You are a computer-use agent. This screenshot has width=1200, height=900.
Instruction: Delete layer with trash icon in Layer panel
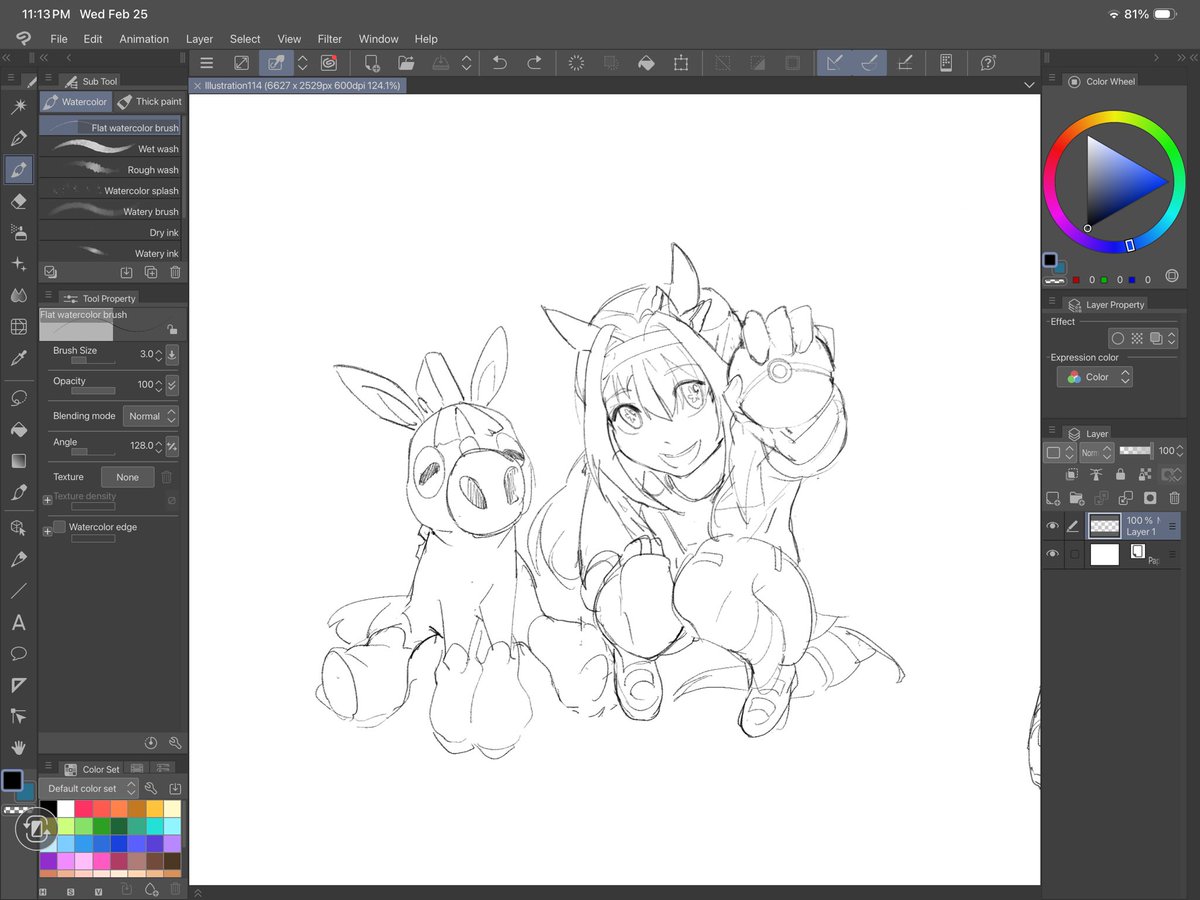coord(1174,497)
